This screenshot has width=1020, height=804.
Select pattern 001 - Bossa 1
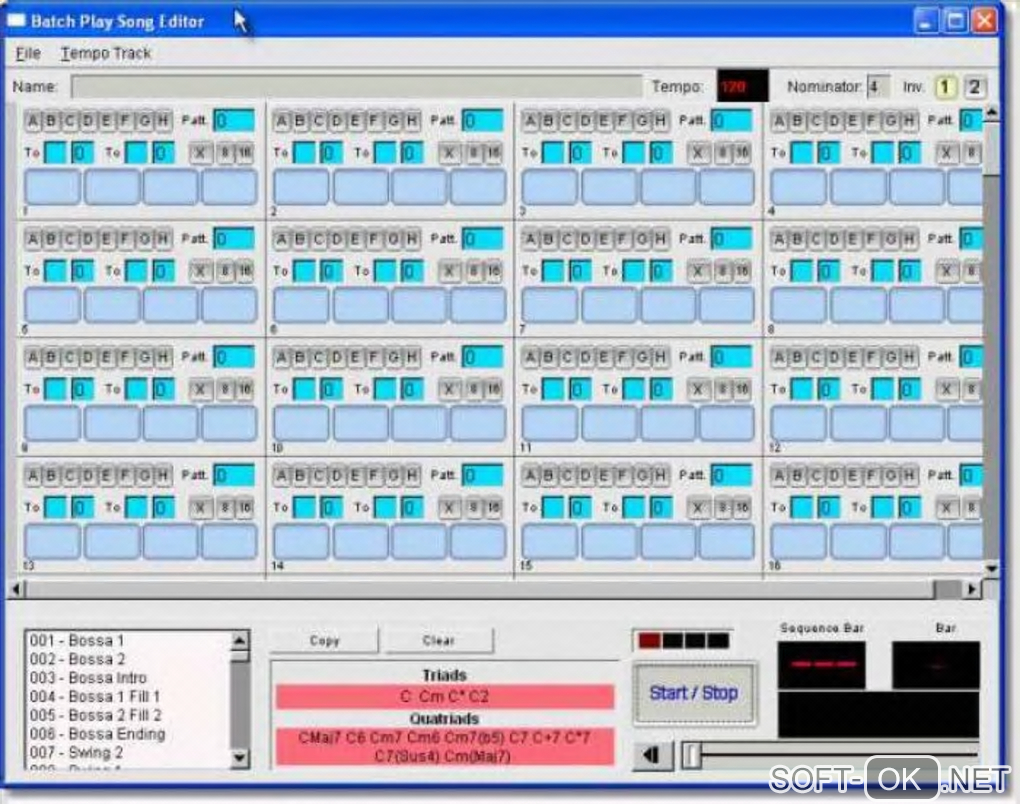pos(77,641)
